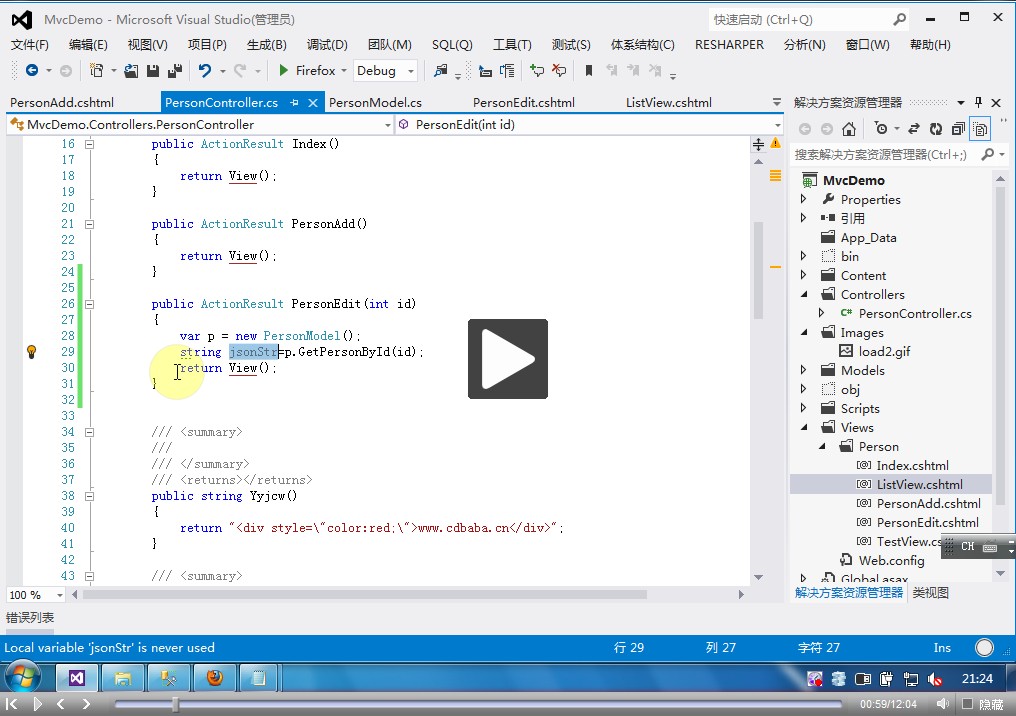Click the Save All toolbar icon
Screen dimensions: 1016x716
(x=174, y=71)
